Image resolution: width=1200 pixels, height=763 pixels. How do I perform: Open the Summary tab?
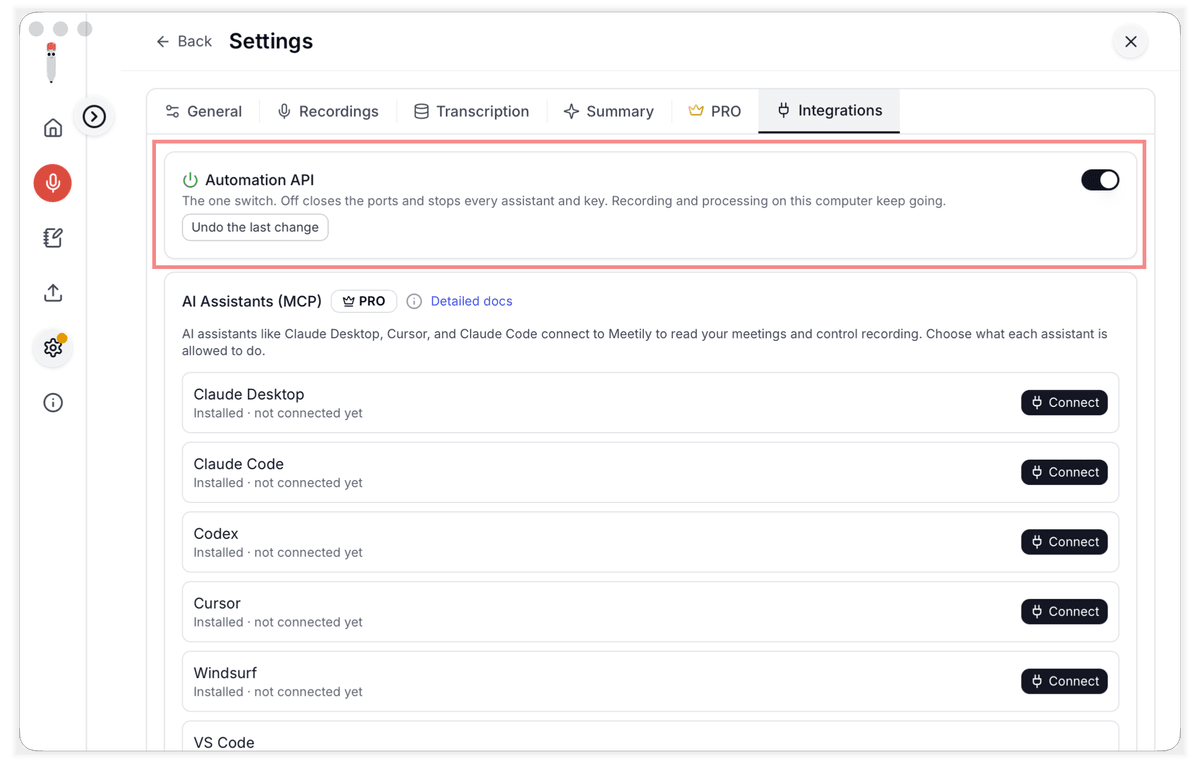609,111
